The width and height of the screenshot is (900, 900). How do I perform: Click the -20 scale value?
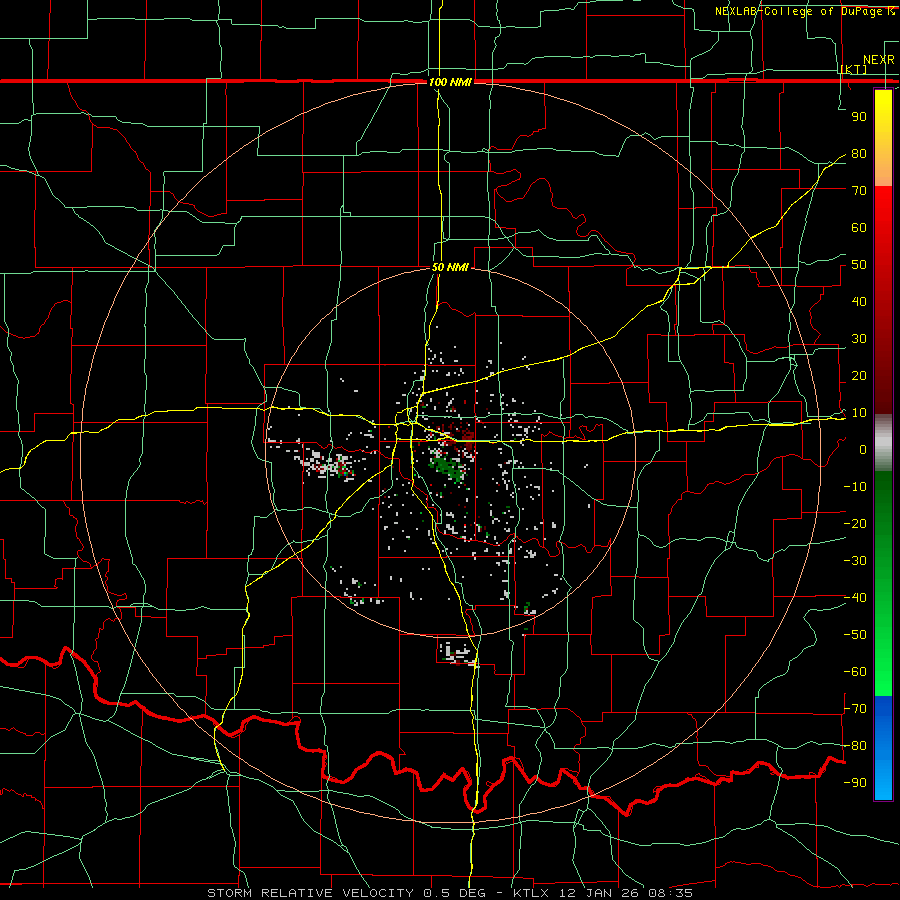pos(855,524)
